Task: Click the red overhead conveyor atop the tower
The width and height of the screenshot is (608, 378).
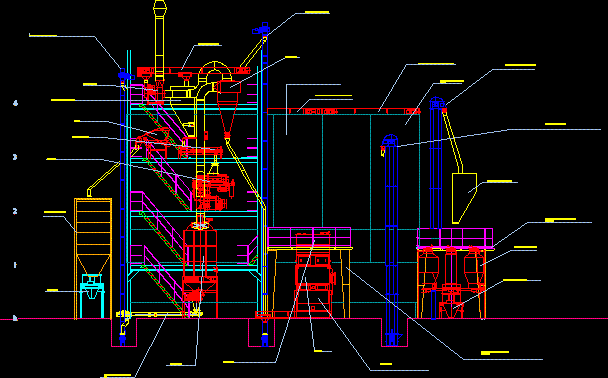Action: click(193, 71)
